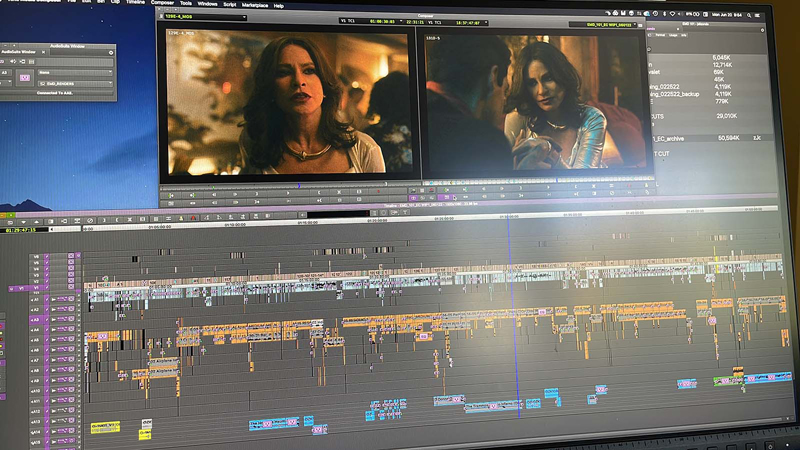Screen dimensions: 800x450
Task: Open the File menu
Action: 72,2
